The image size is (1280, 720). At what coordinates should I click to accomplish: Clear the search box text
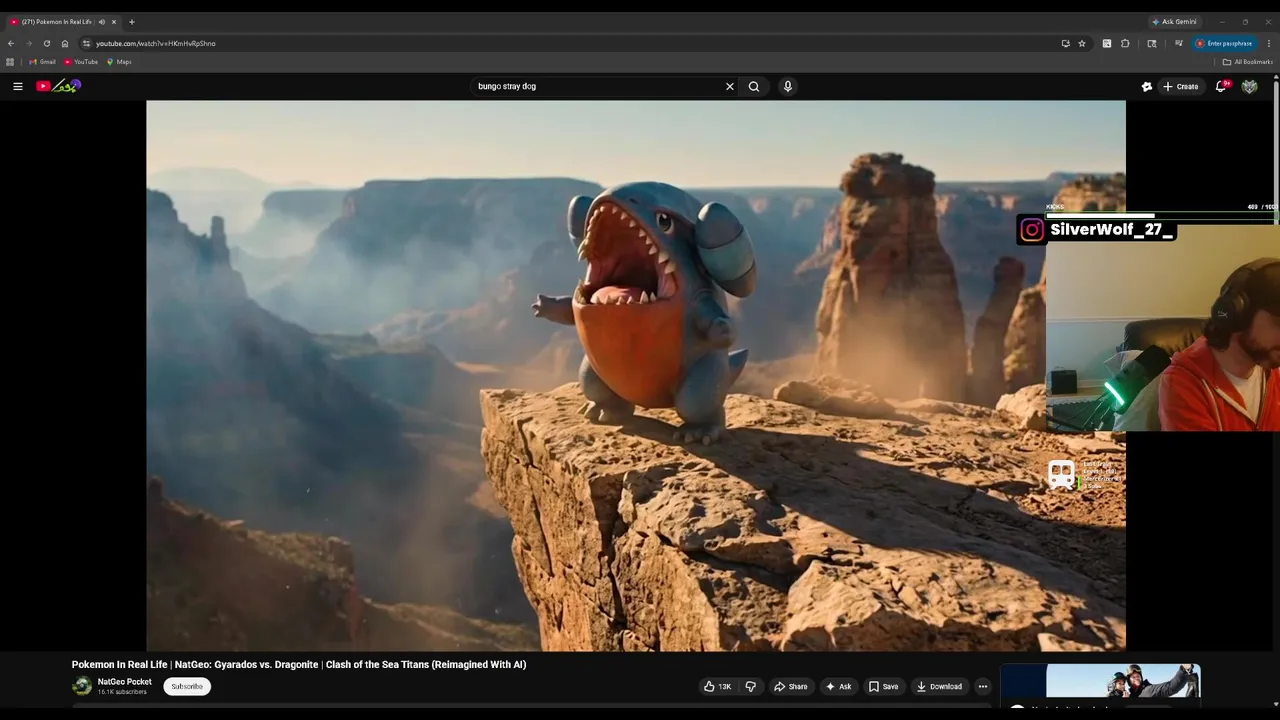tap(729, 86)
